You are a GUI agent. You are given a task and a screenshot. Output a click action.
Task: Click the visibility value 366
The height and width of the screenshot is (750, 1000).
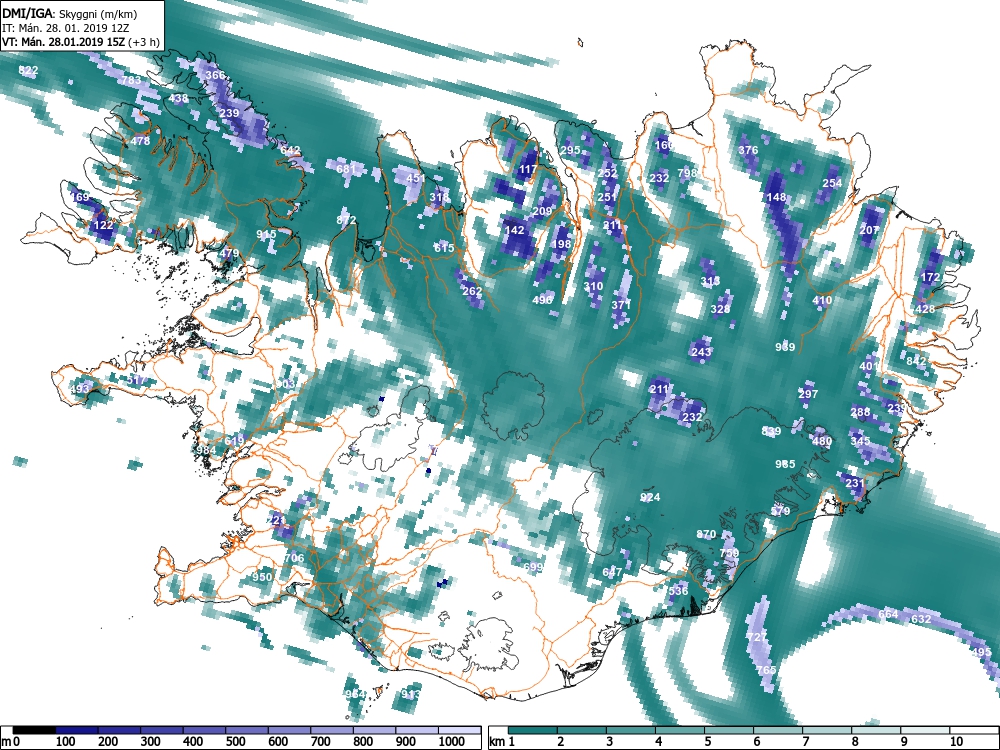pos(216,75)
